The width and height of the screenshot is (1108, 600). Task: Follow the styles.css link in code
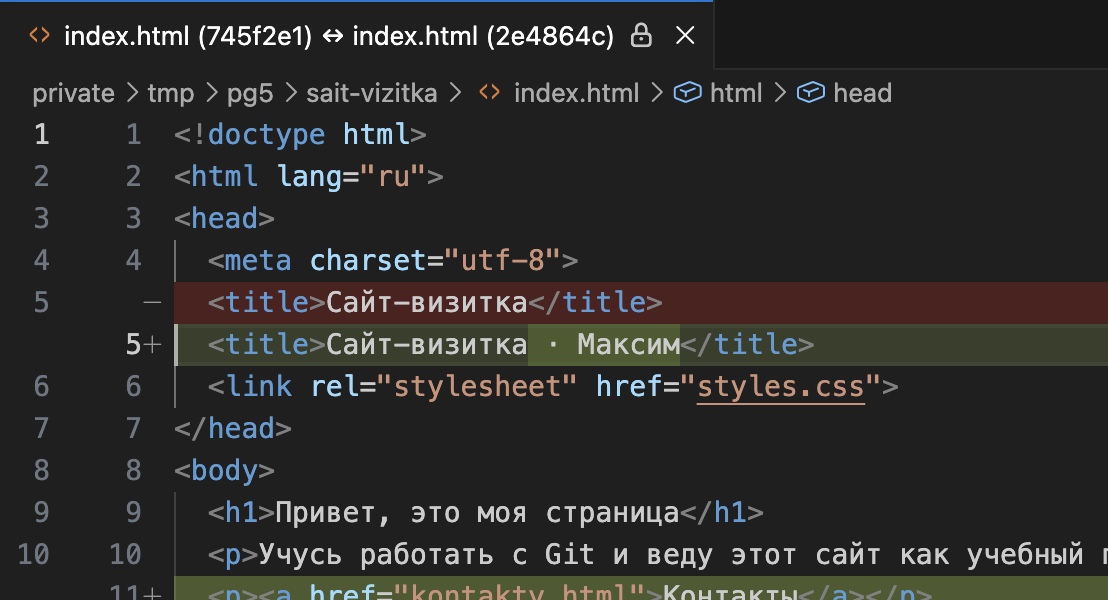coord(781,387)
